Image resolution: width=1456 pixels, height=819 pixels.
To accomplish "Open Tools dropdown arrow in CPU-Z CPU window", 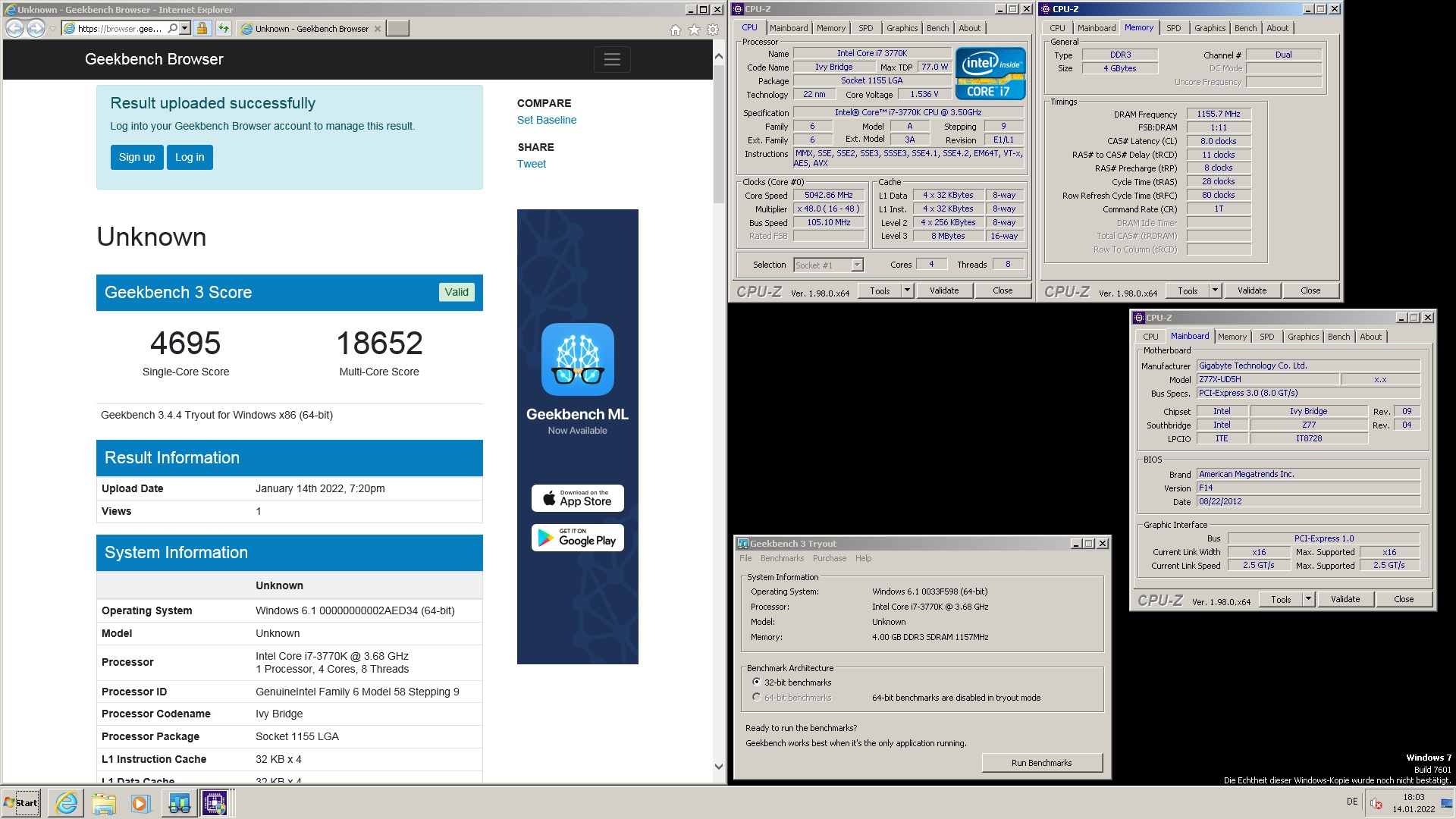I will [x=907, y=290].
